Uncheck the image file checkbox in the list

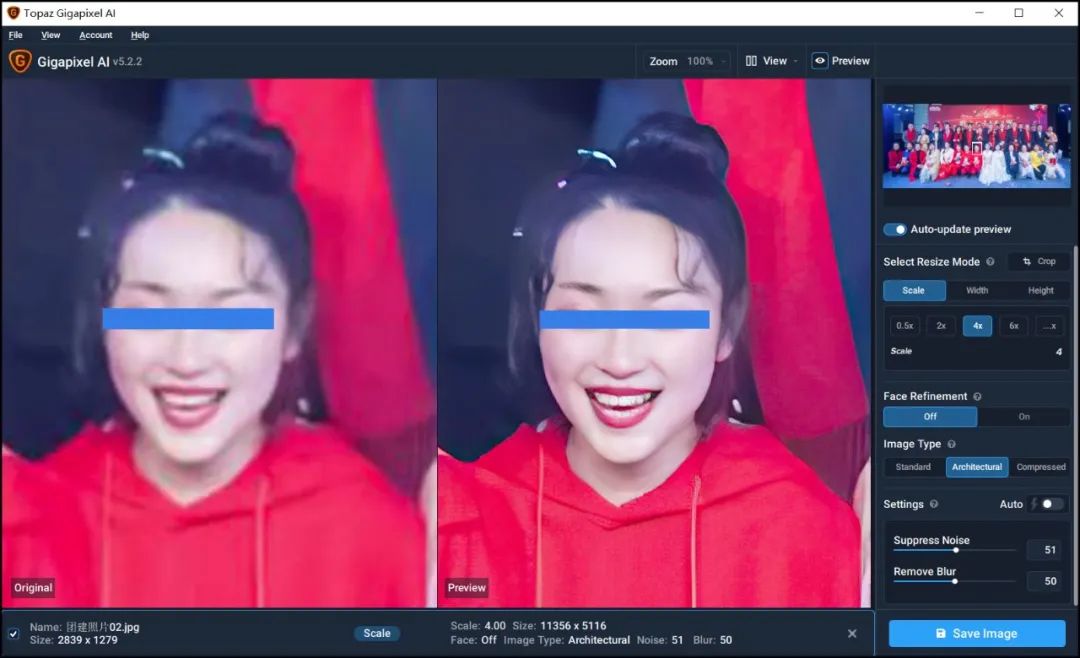pos(13,633)
